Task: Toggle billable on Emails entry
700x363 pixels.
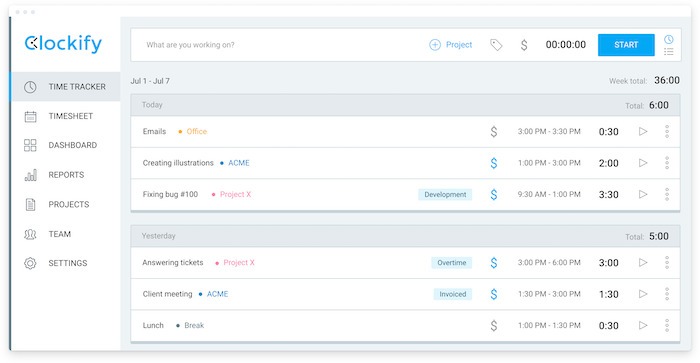Action: 494,131
